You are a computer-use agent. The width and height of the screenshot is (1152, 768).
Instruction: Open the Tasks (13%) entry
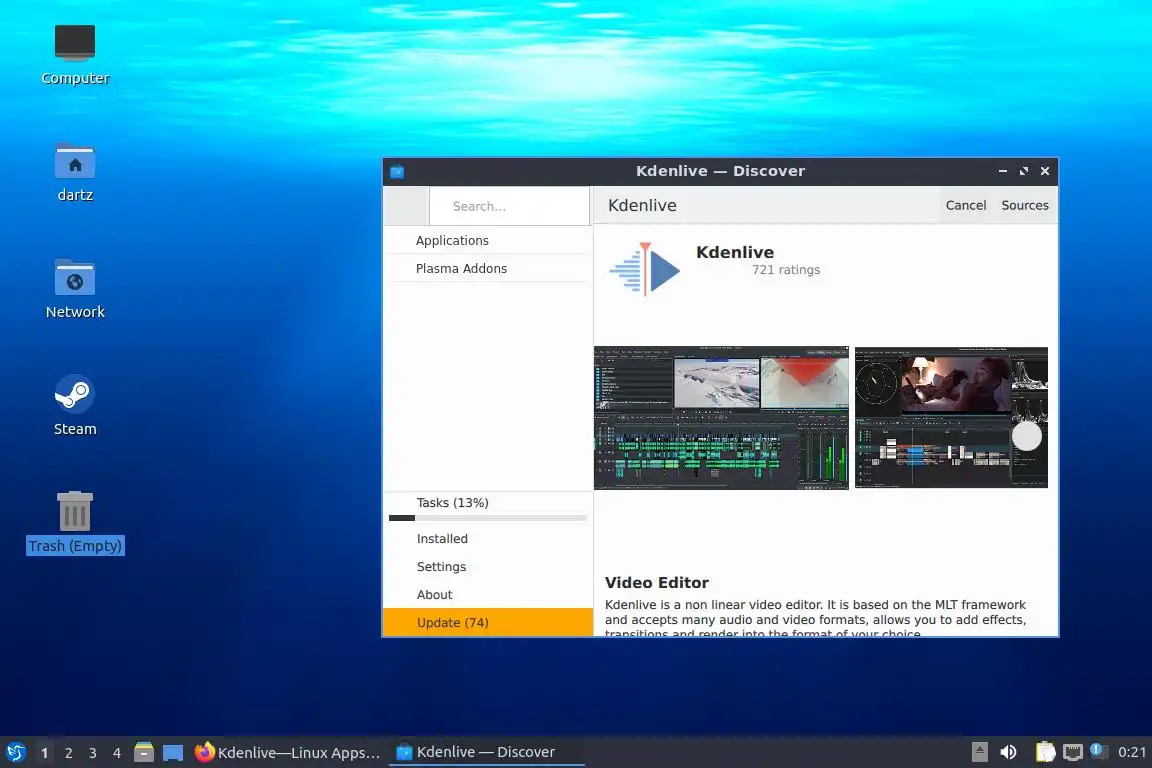point(488,503)
